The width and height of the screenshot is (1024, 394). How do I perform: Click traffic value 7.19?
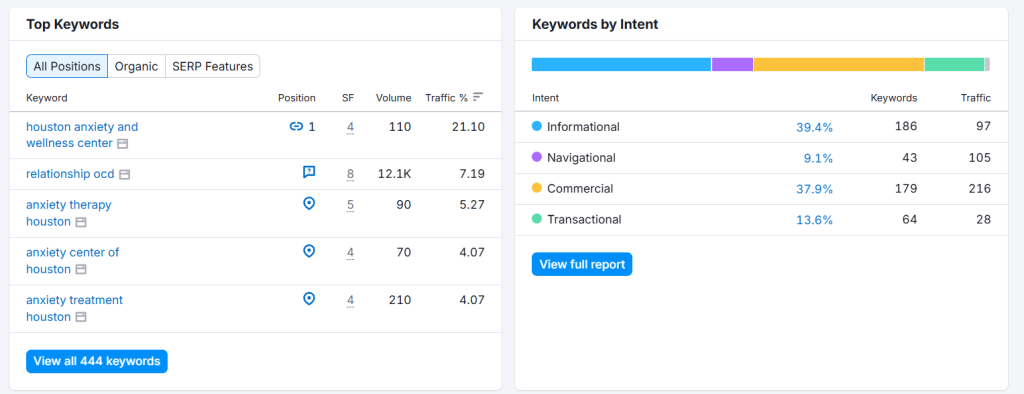pyautogui.click(x=472, y=174)
